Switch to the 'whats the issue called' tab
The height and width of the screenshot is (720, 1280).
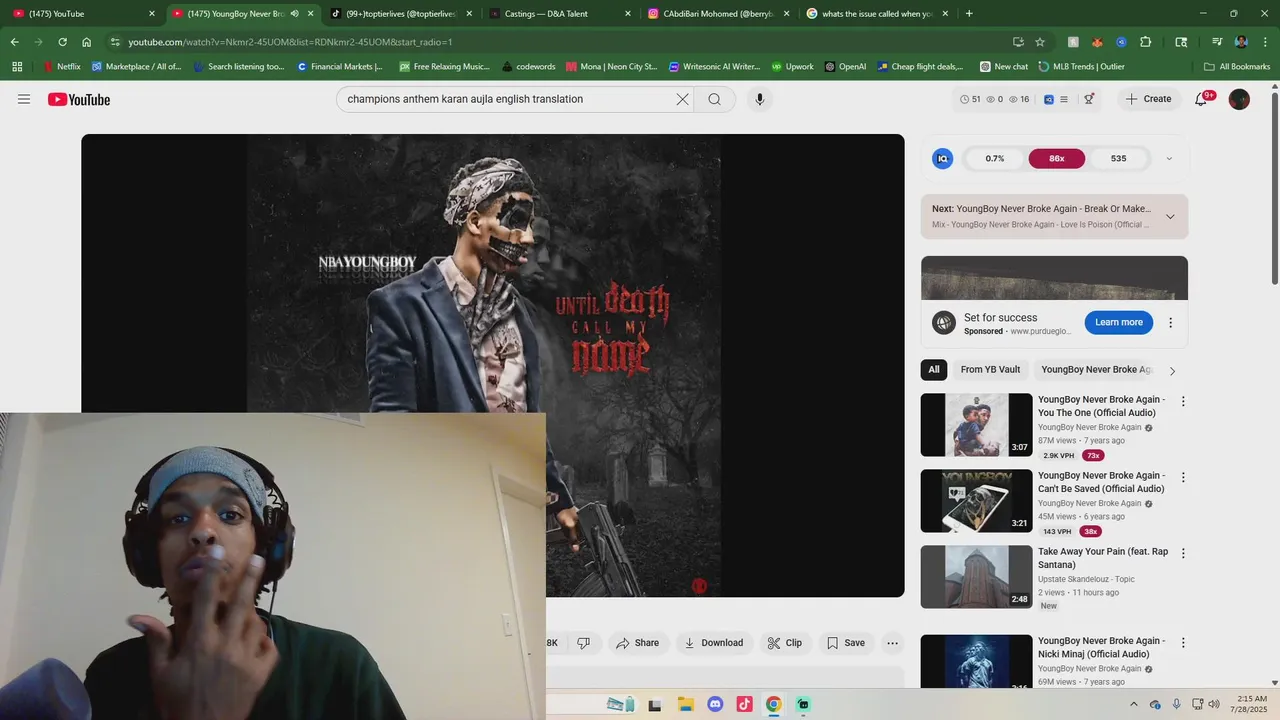click(x=878, y=14)
